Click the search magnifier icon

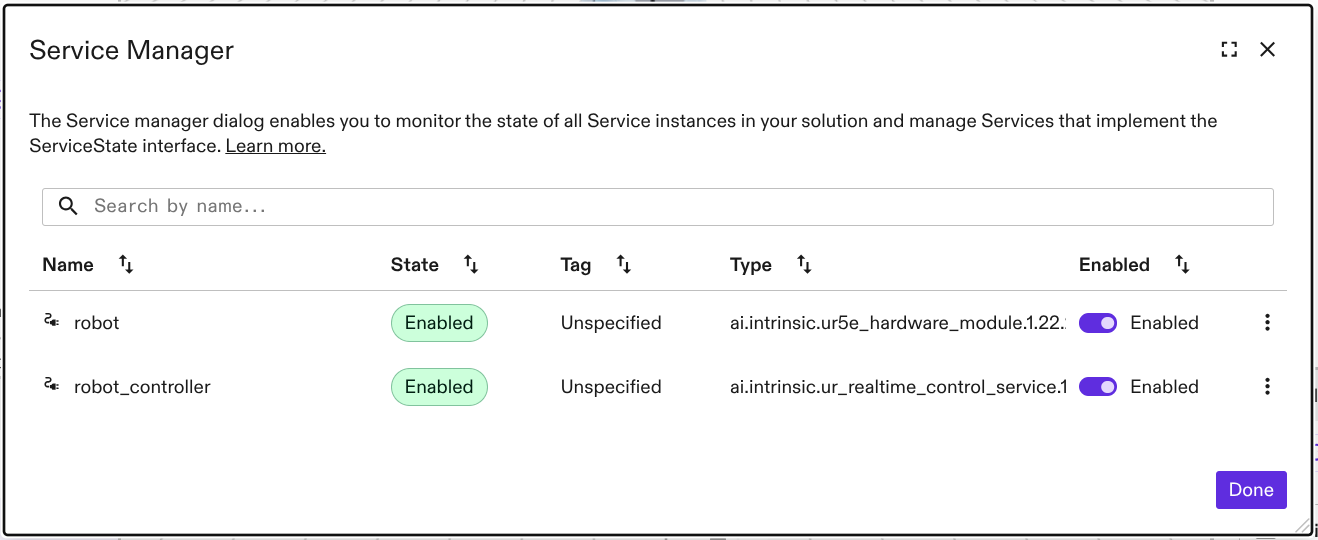point(68,206)
